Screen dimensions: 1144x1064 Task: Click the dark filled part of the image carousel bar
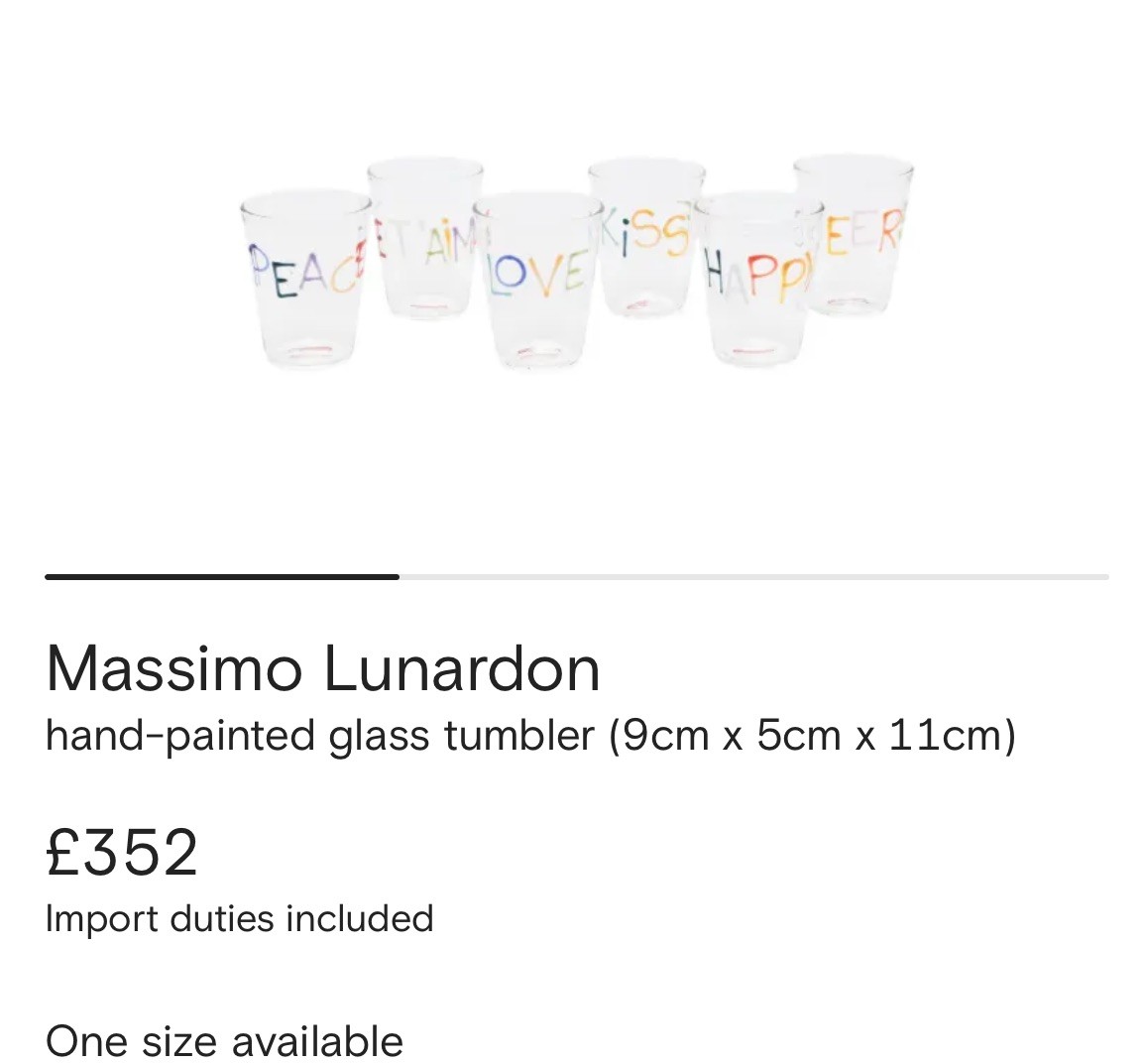coord(222,577)
